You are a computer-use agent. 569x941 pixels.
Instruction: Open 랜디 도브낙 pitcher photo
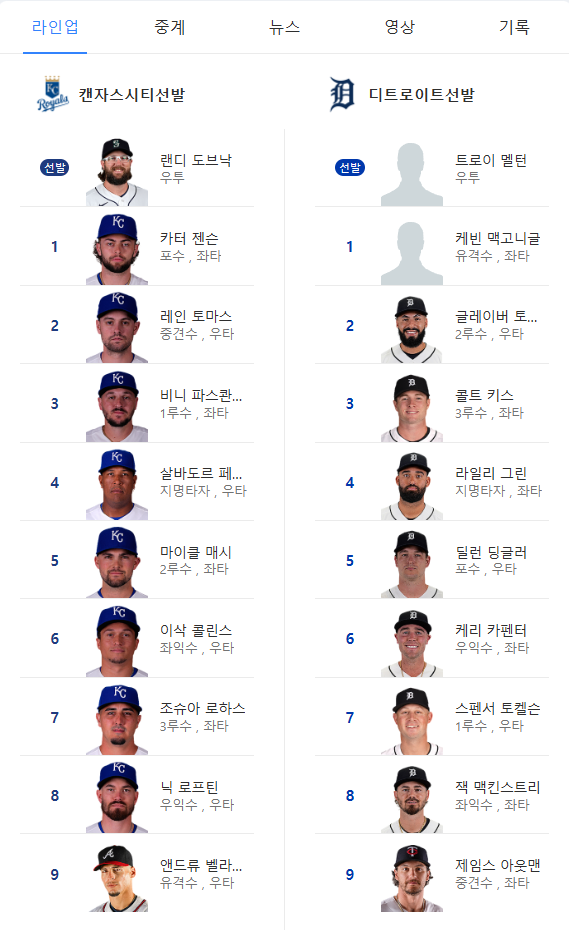117,171
